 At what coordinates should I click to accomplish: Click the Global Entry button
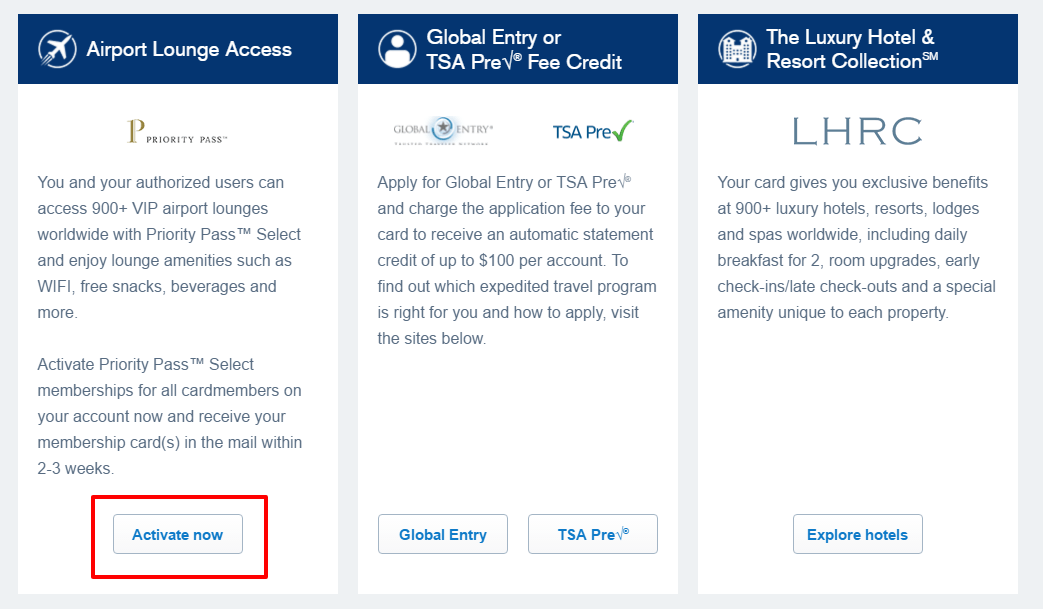443,534
